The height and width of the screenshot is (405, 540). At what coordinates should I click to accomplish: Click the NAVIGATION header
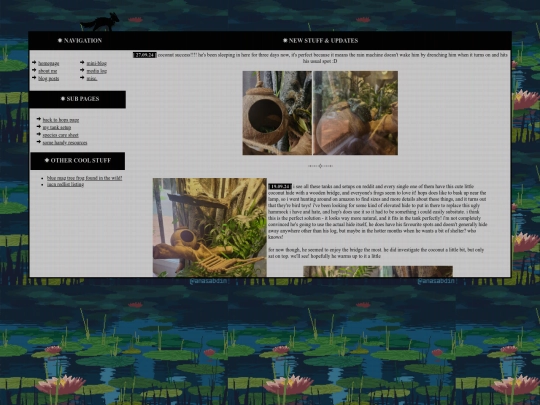(80, 41)
